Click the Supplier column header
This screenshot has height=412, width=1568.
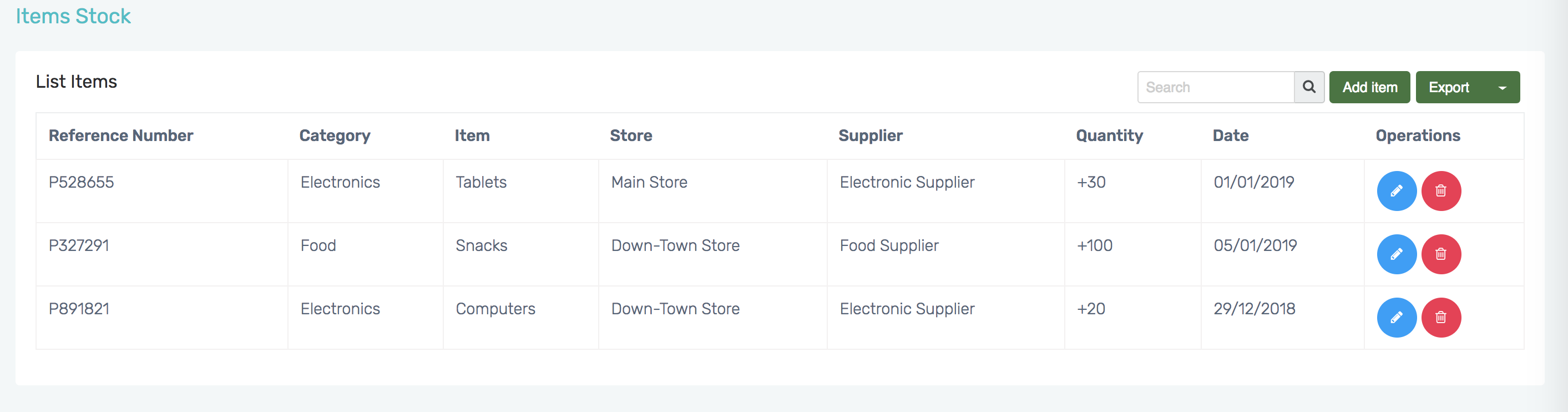pyautogui.click(x=870, y=135)
